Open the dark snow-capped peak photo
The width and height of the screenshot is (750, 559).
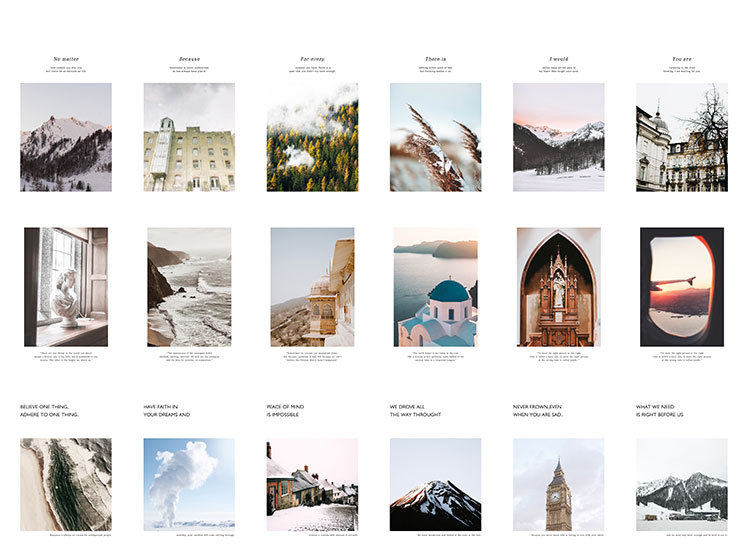(436, 484)
